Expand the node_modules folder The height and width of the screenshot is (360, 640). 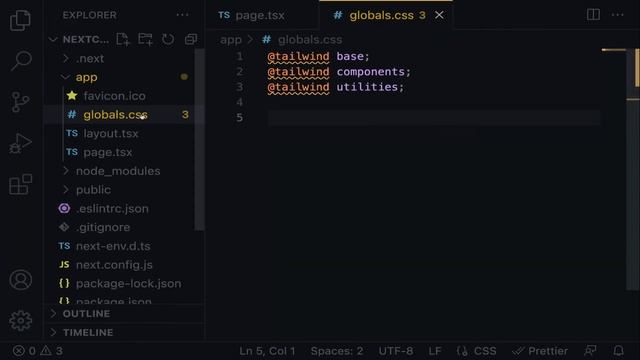pos(118,171)
